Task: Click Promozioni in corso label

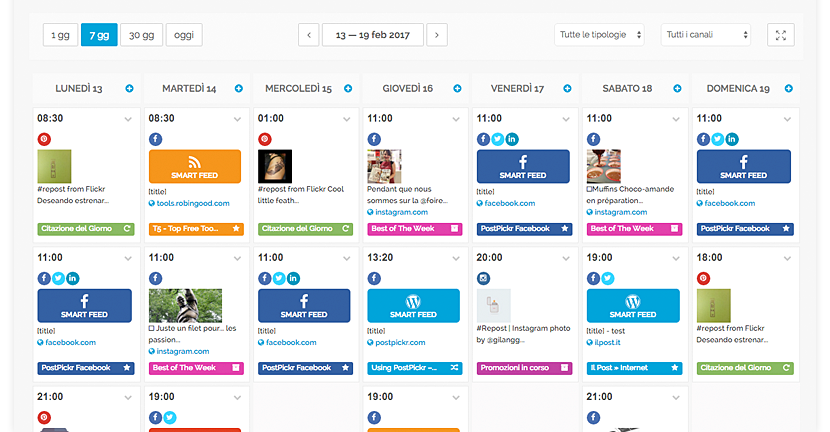Action: point(523,368)
